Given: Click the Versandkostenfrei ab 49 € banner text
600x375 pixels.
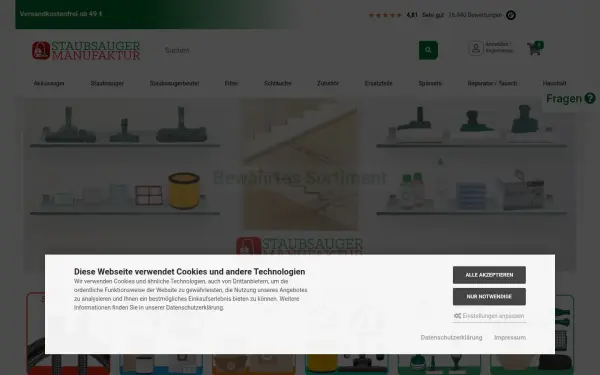Looking at the screenshot, I should click(x=61, y=14).
